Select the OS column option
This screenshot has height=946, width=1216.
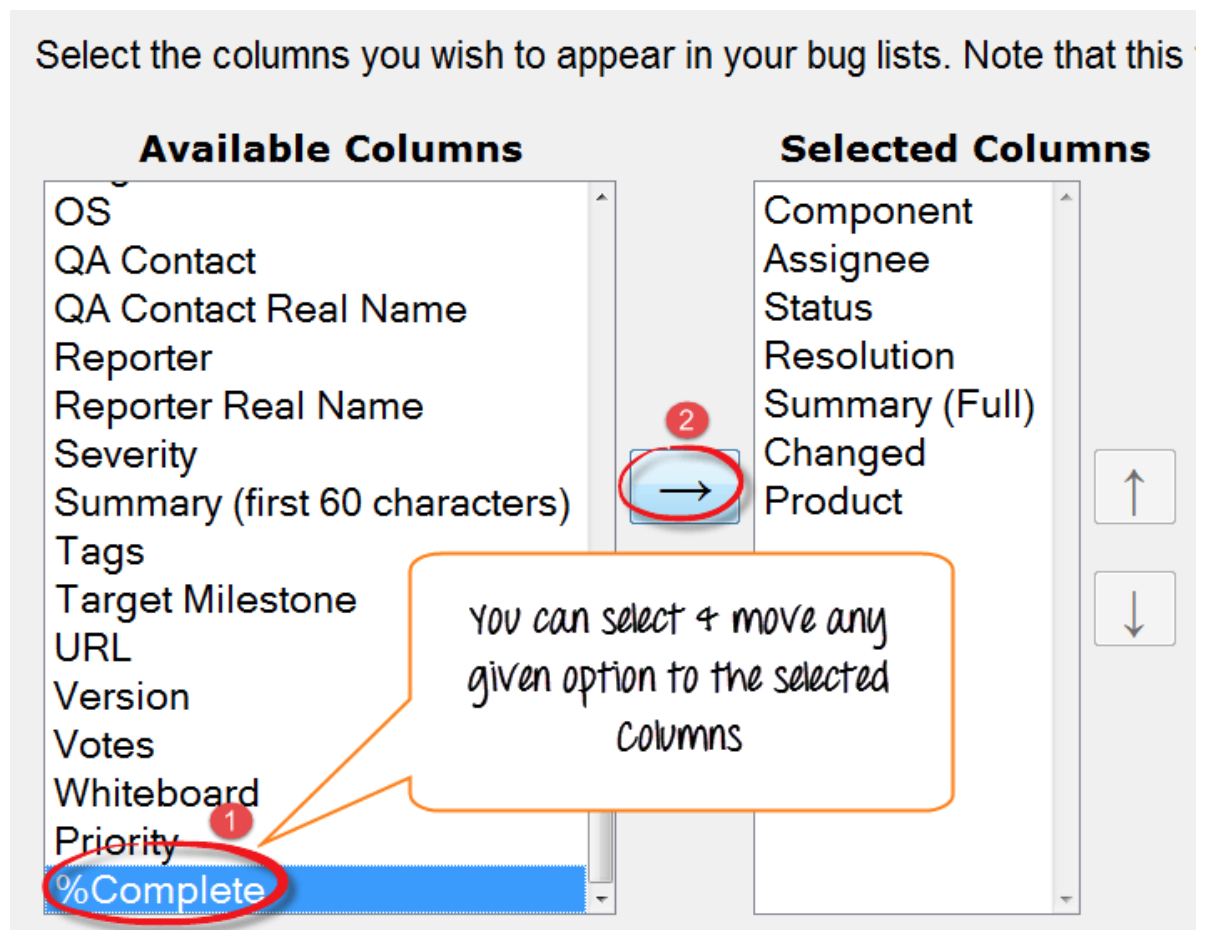(83, 212)
